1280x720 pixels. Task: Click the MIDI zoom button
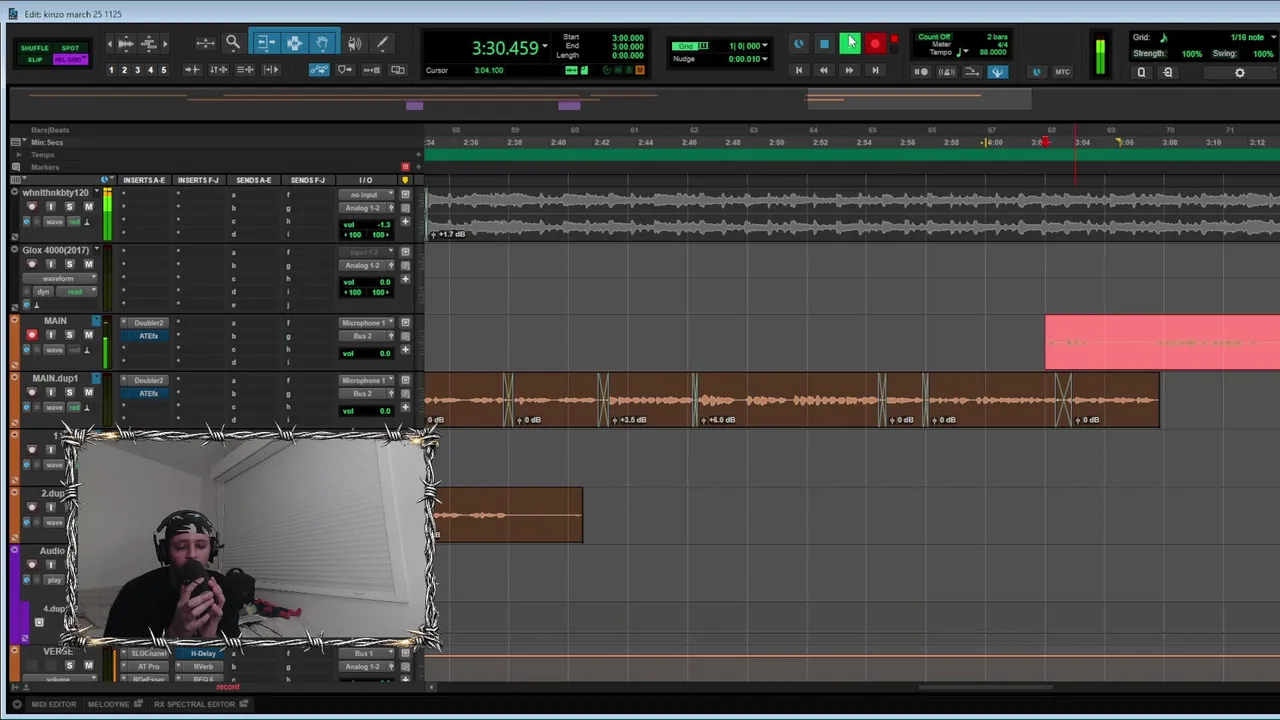coord(148,43)
